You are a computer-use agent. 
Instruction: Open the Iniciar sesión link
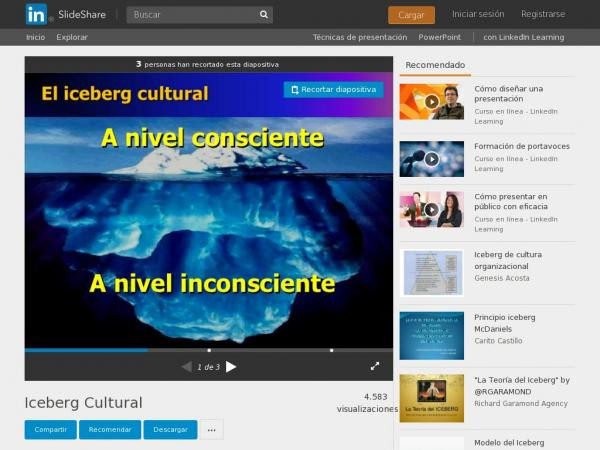click(478, 15)
